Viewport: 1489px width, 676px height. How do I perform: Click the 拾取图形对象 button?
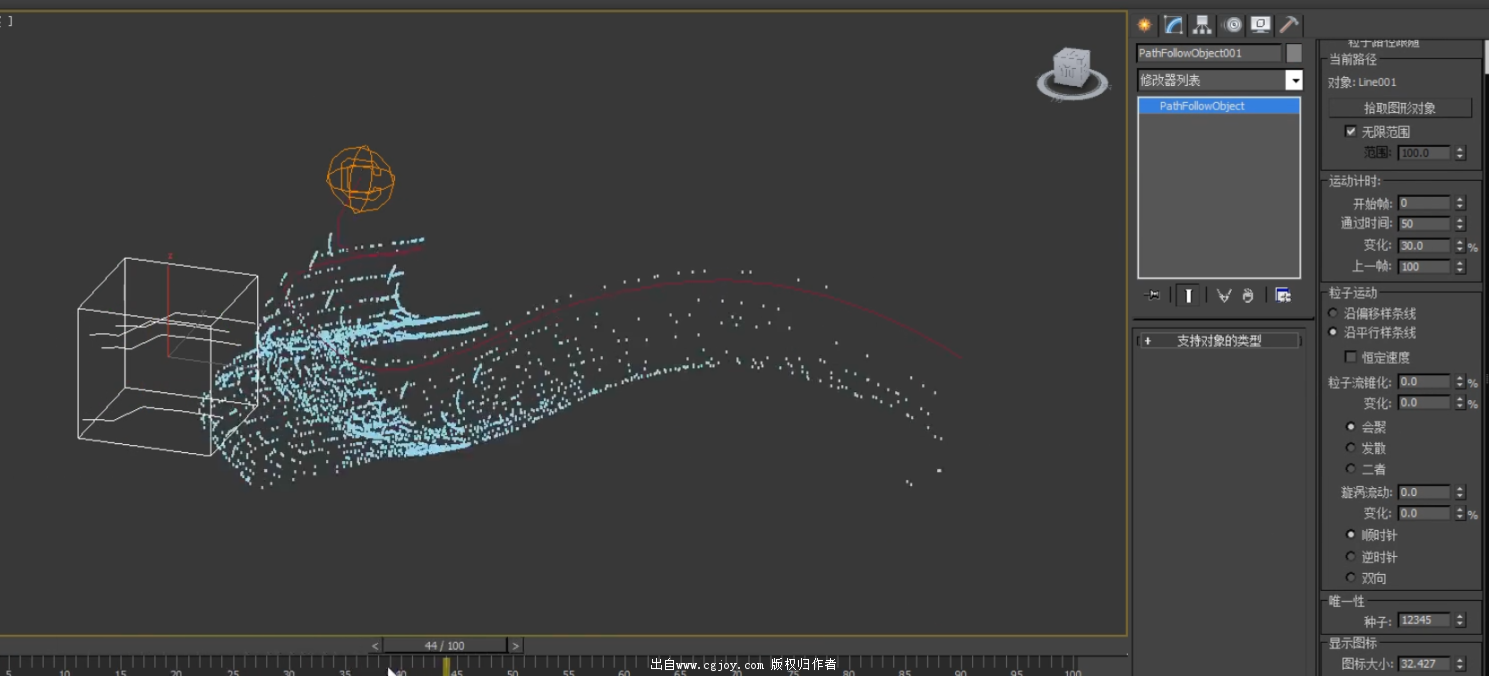(x=1399, y=108)
